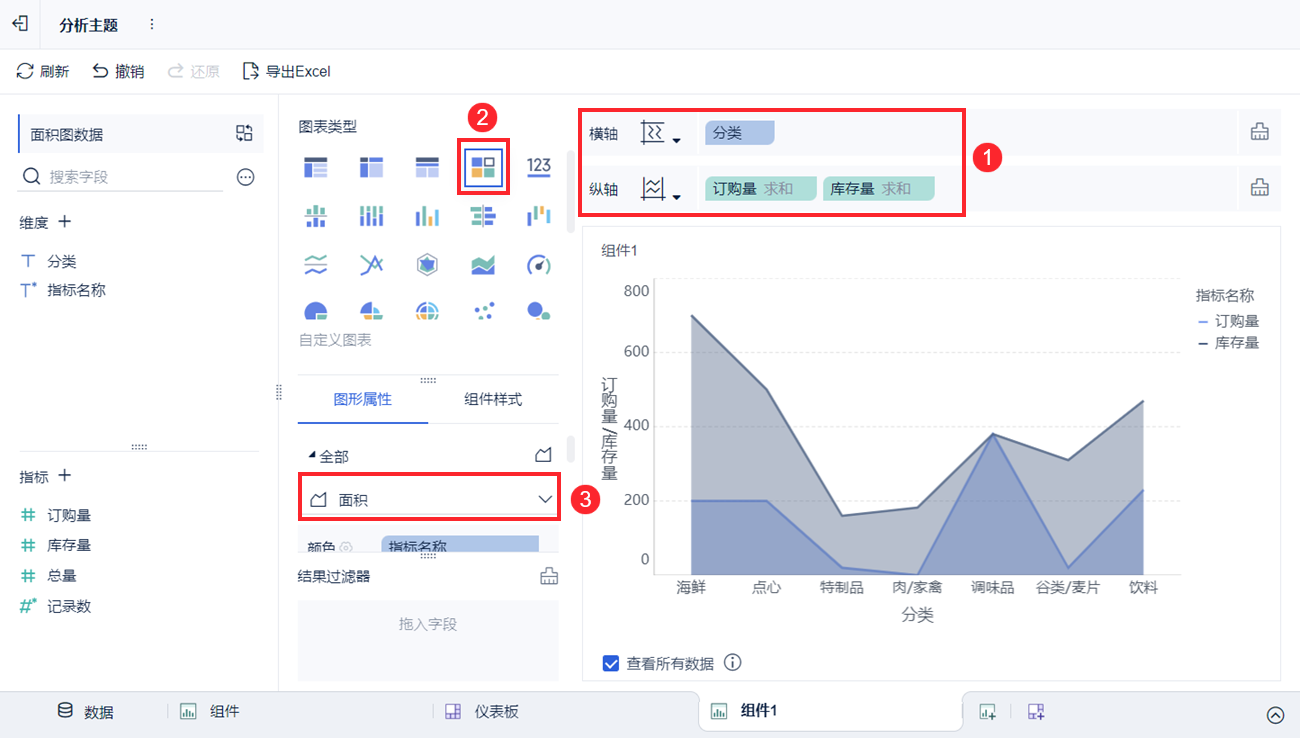1300x738 pixels.
Task: Click the custom chart icon highlighted in red
Action: point(483,166)
